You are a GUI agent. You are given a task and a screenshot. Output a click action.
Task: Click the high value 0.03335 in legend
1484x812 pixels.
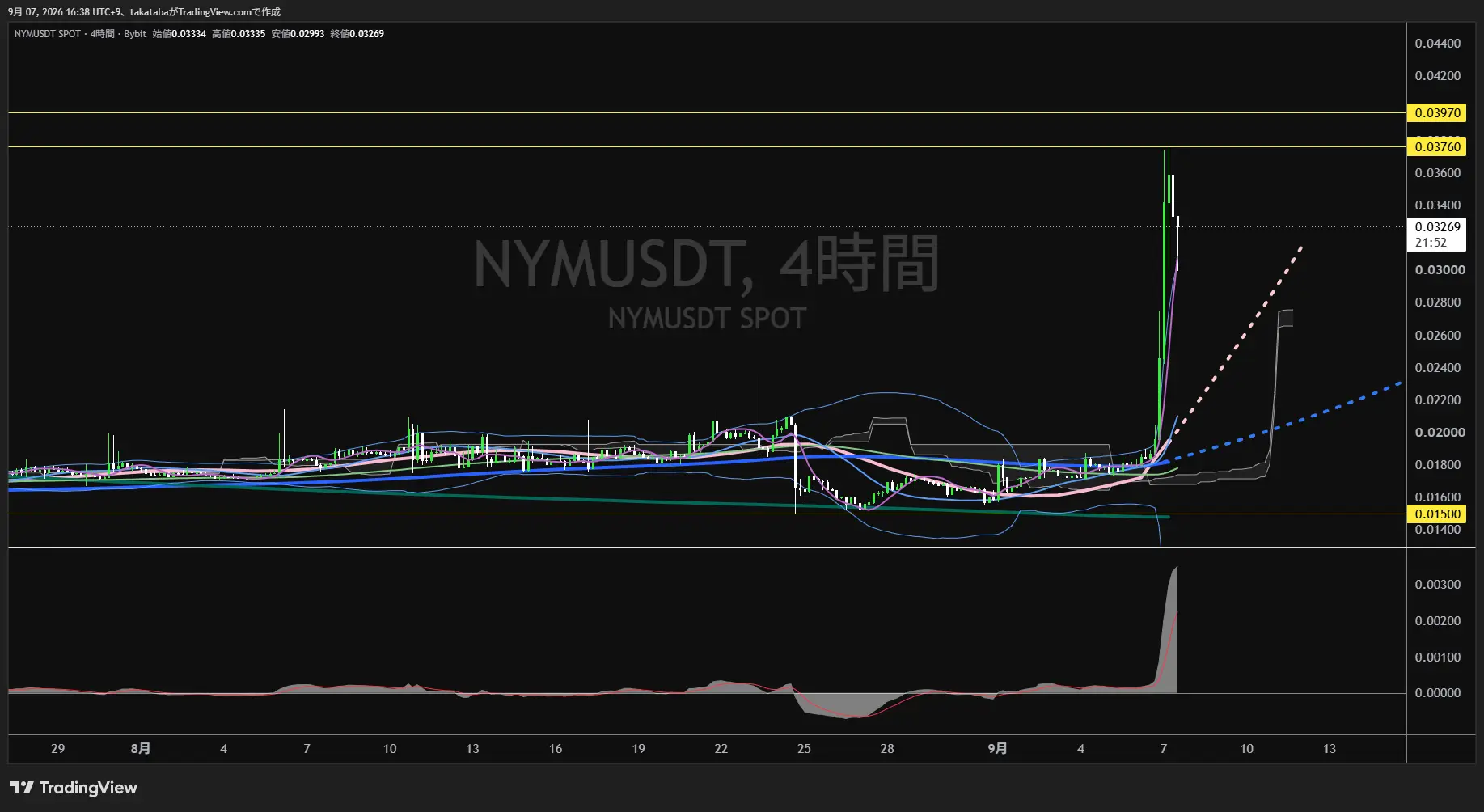coord(249,34)
